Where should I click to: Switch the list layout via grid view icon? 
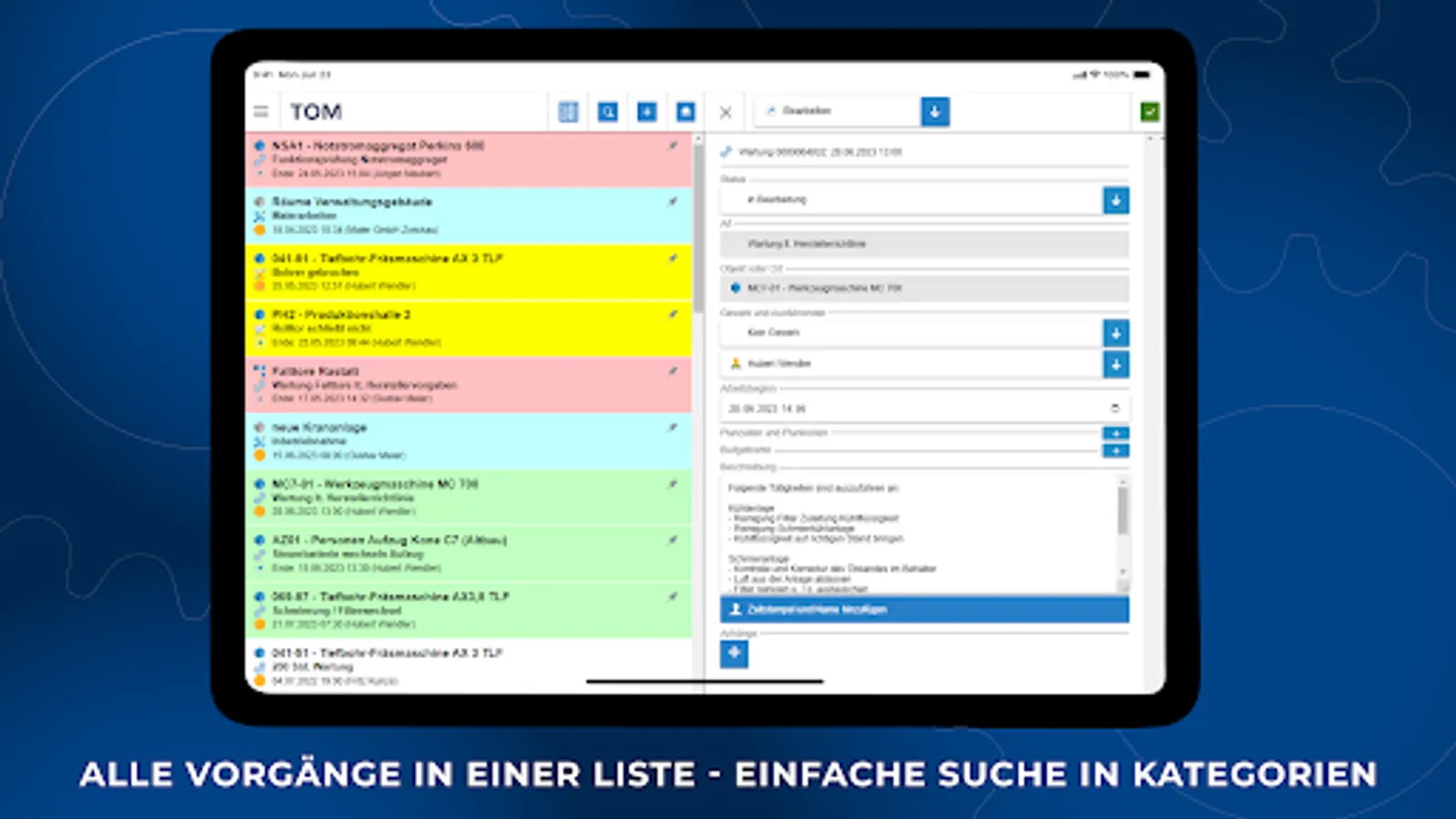[x=569, y=112]
